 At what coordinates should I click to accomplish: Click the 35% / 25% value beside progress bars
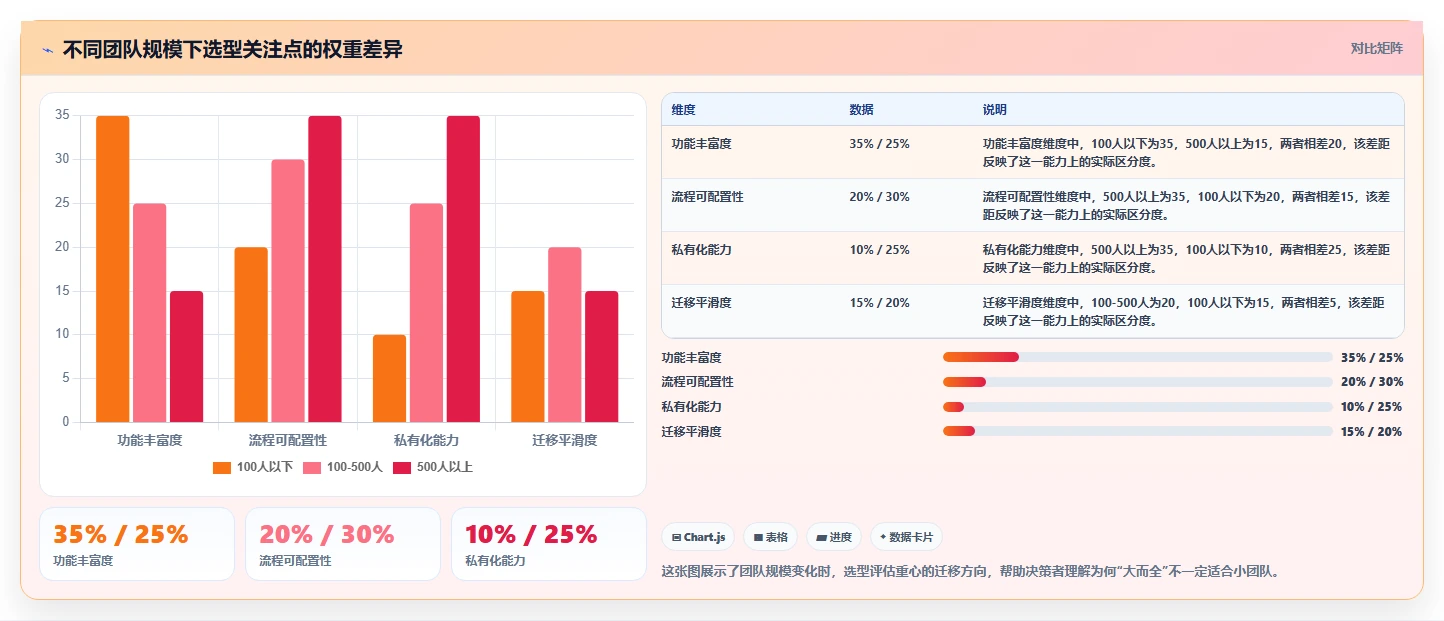1372,357
